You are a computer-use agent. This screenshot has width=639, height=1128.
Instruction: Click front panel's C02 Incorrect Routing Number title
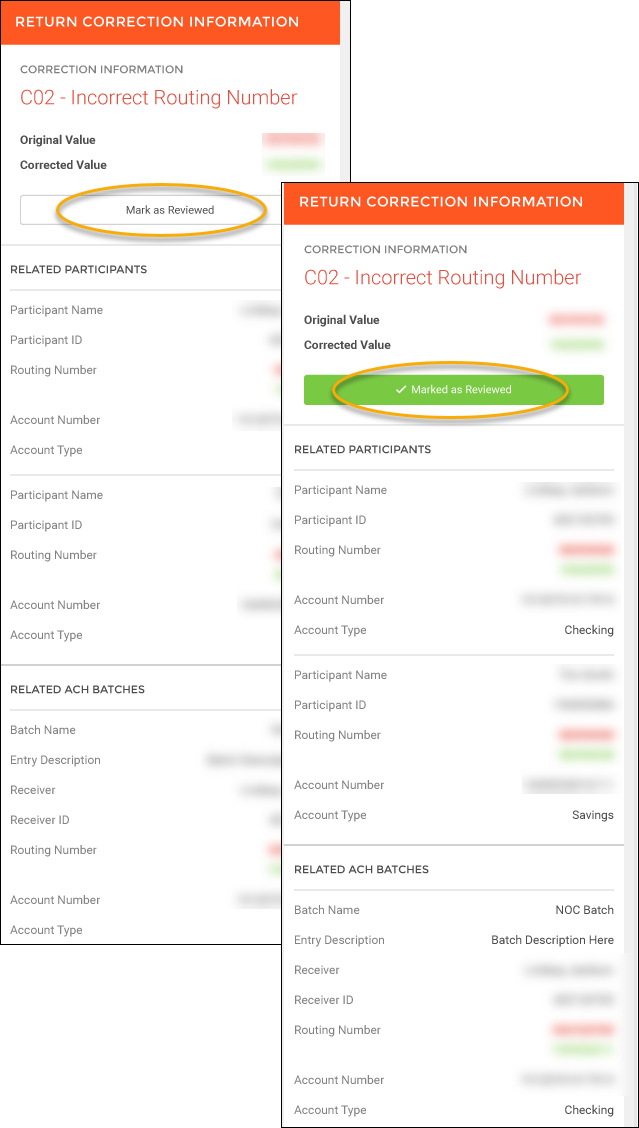pyautogui.click(x=442, y=278)
